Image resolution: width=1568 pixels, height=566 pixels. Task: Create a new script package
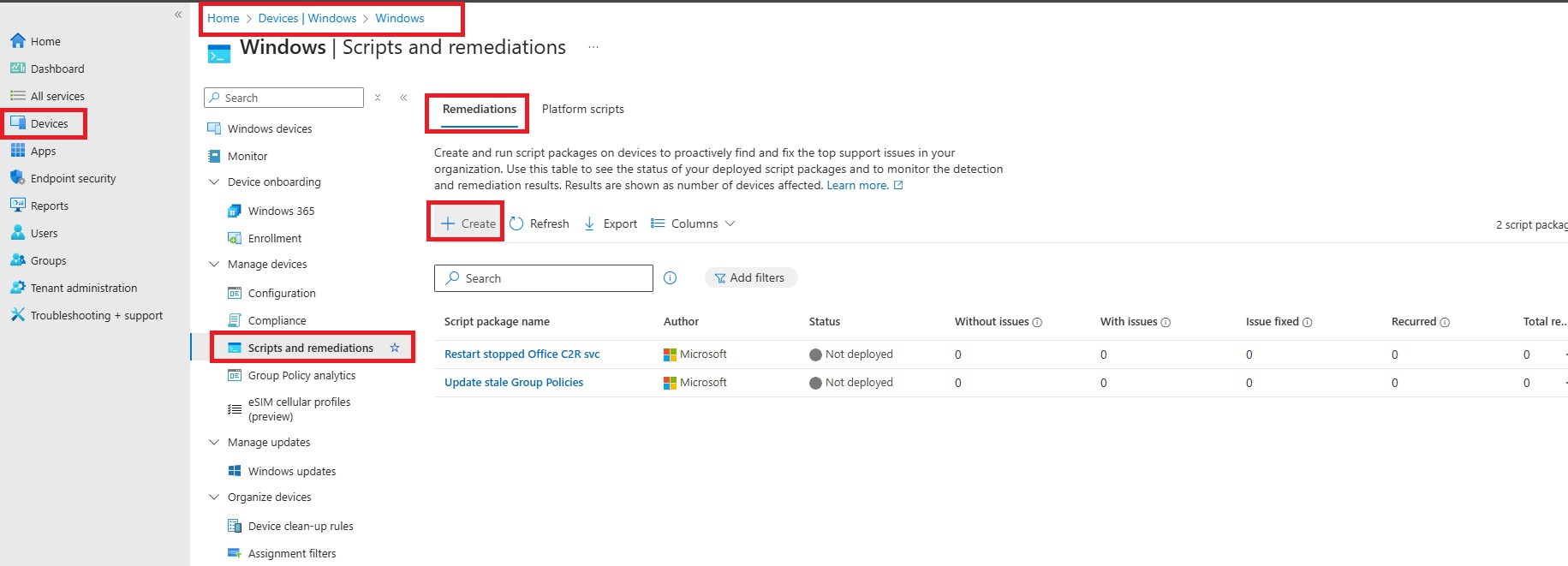coord(468,223)
